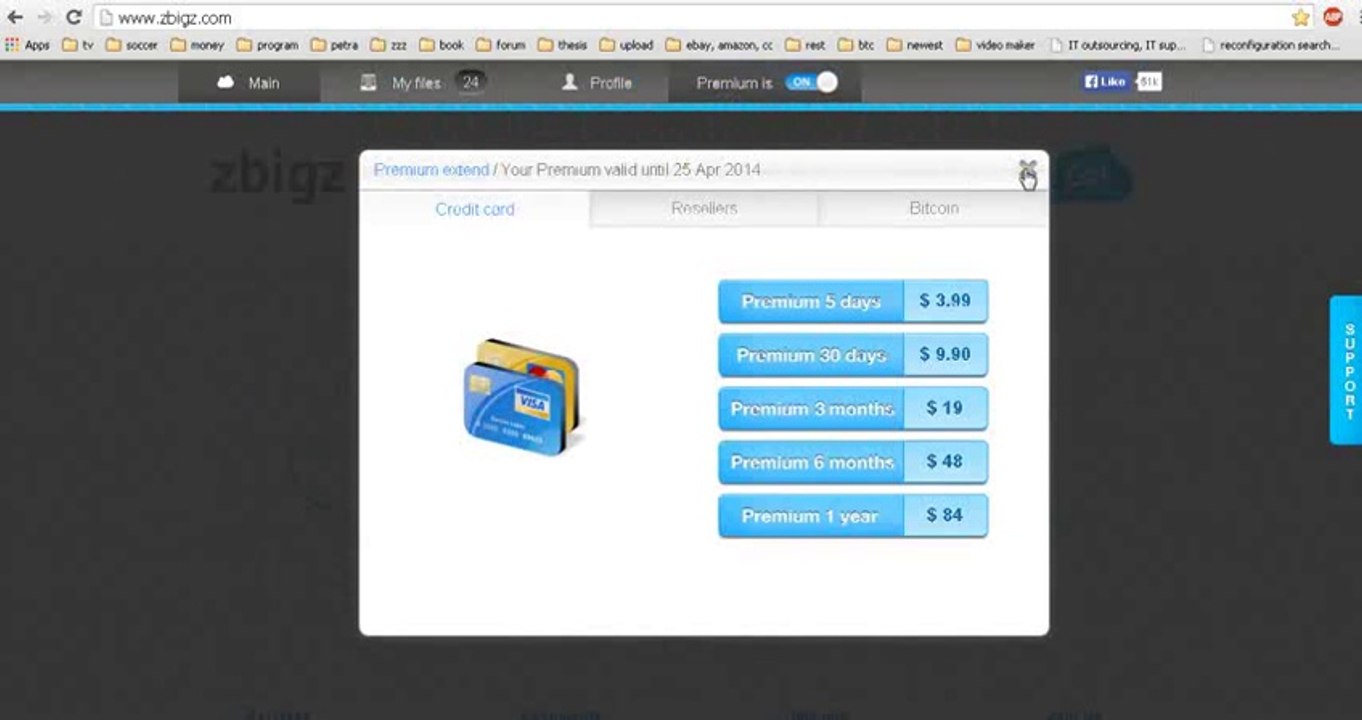Go back using the browser back arrow
This screenshot has height=720, width=1362.
[x=14, y=18]
